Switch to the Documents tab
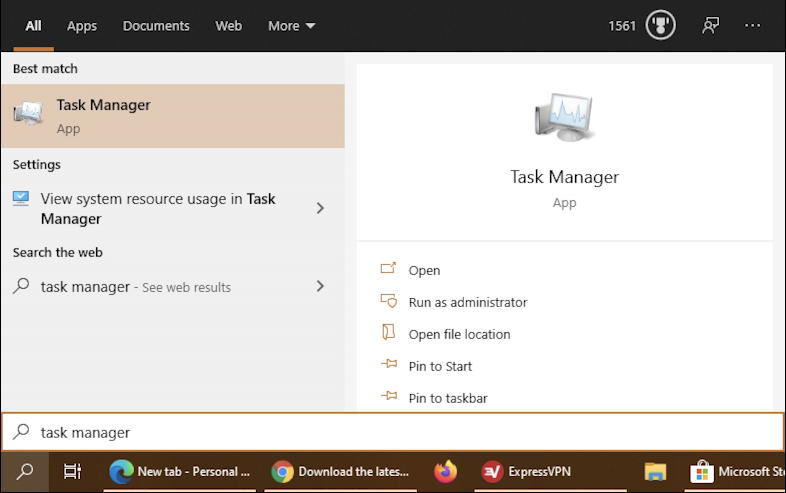 pos(156,26)
